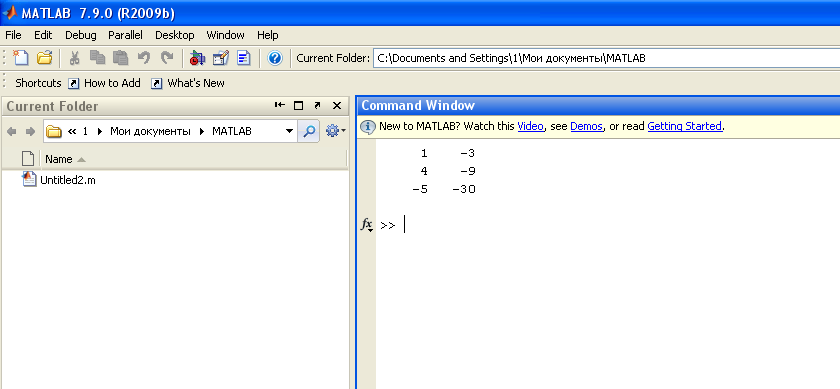This screenshot has width=840, height=389.
Task: Paste from the clipboard icon
Action: coord(121,58)
